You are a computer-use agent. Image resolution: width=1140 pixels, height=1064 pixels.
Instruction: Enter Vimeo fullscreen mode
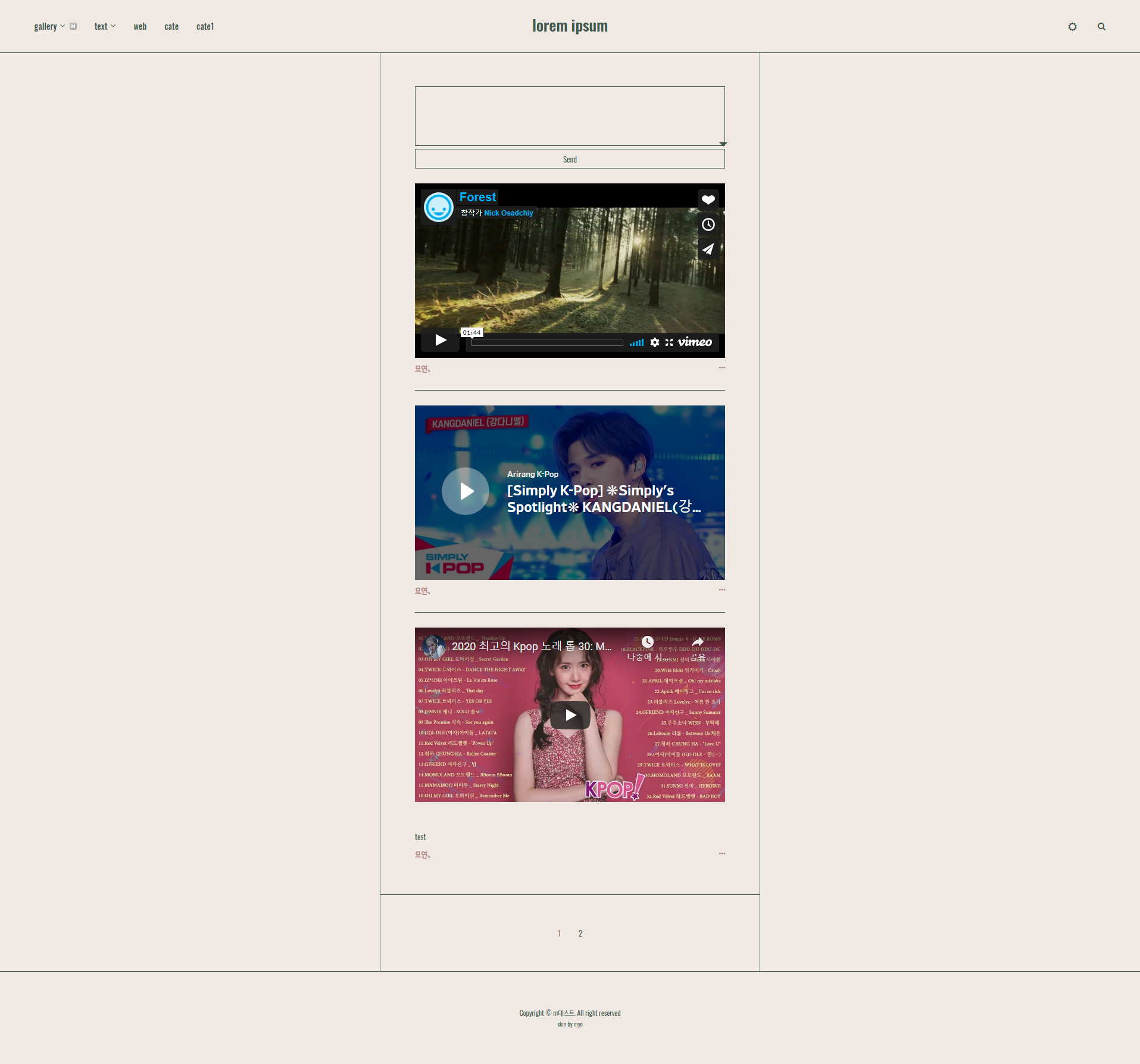[669, 342]
